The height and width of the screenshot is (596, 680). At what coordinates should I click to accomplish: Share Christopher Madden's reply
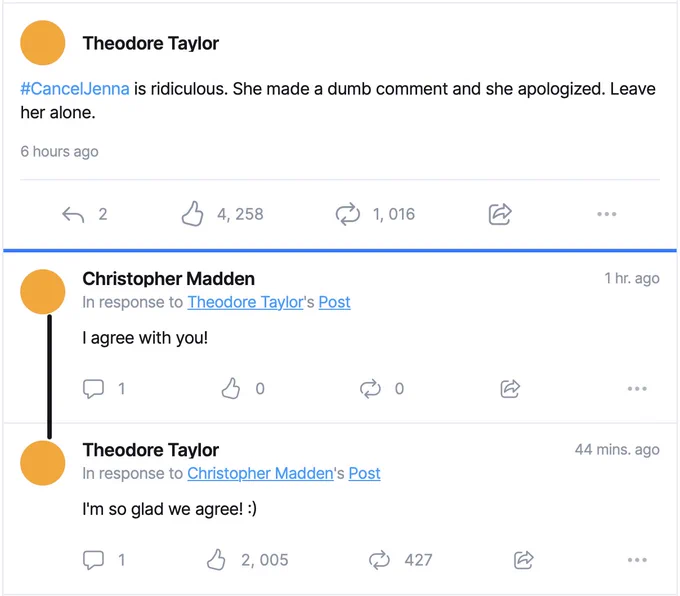[x=510, y=388]
